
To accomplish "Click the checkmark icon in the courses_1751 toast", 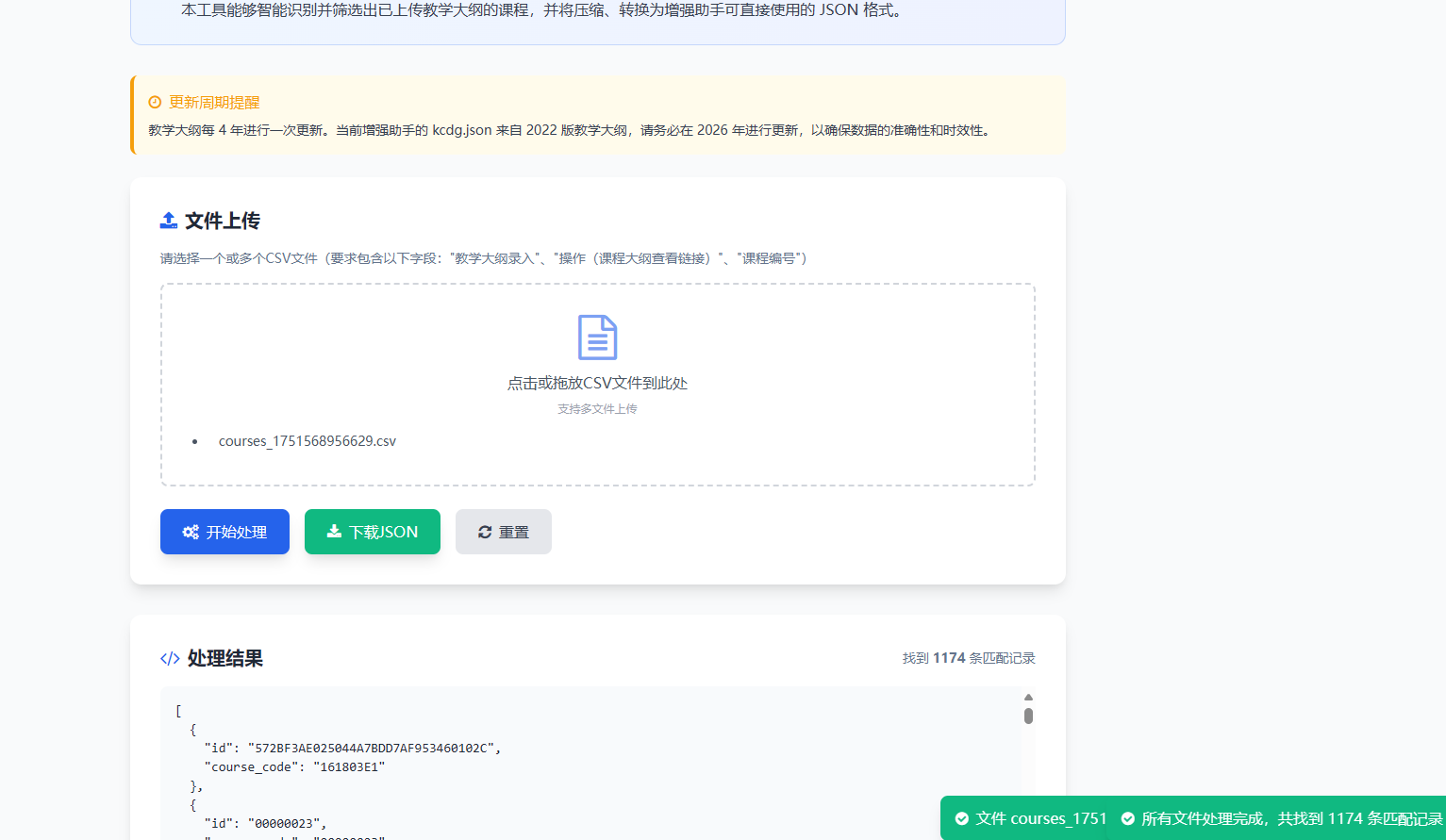I will pos(962,818).
